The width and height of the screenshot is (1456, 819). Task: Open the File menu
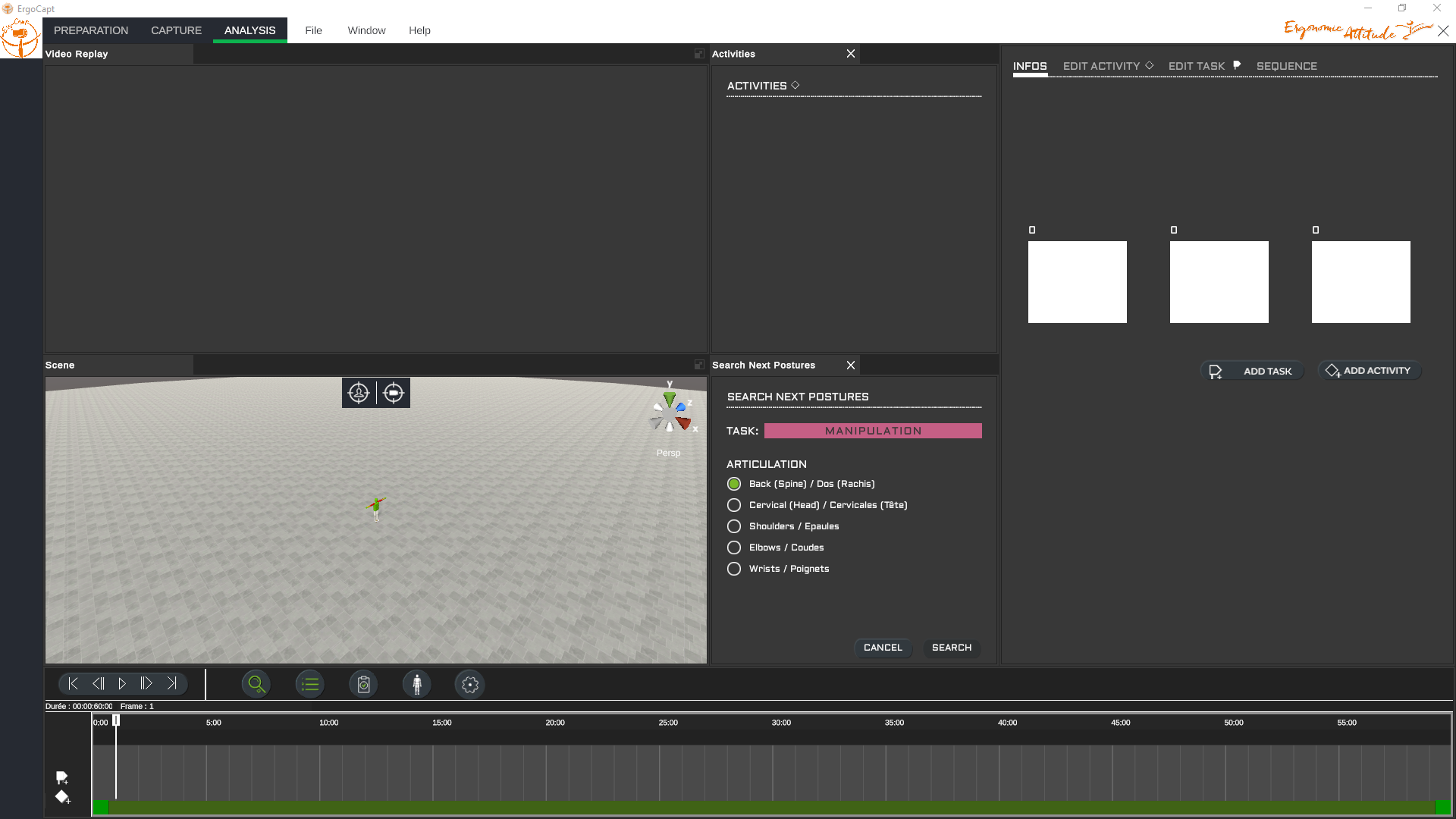point(313,30)
